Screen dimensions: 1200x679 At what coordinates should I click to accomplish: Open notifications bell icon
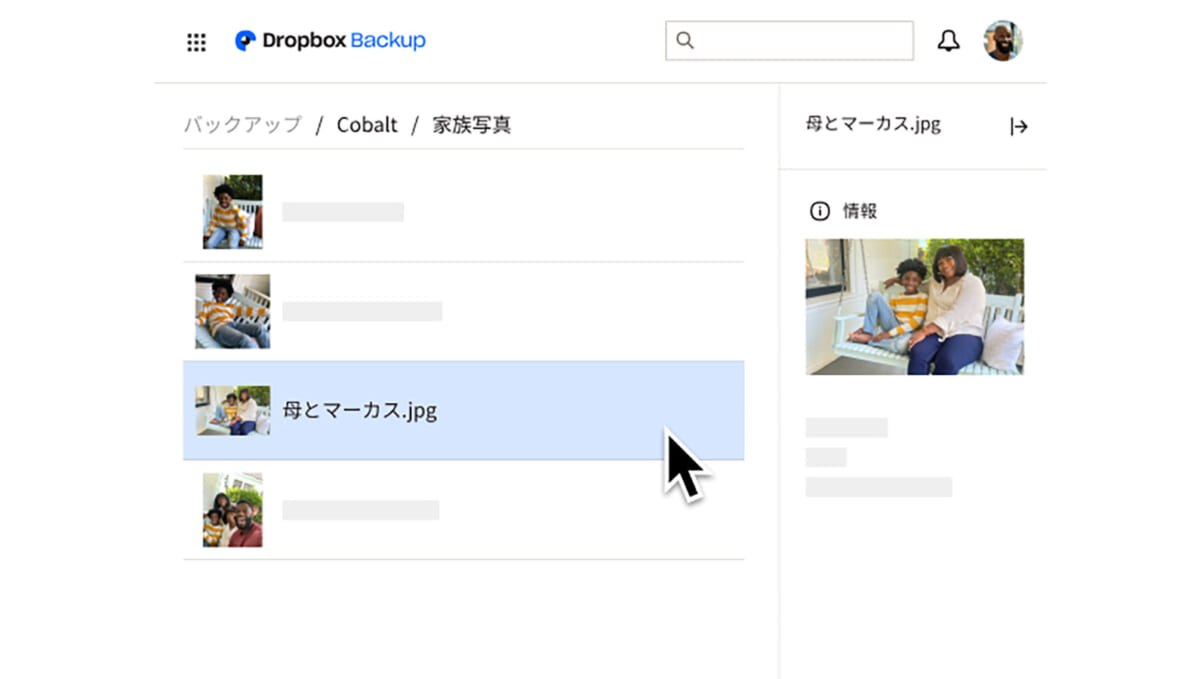pos(948,41)
